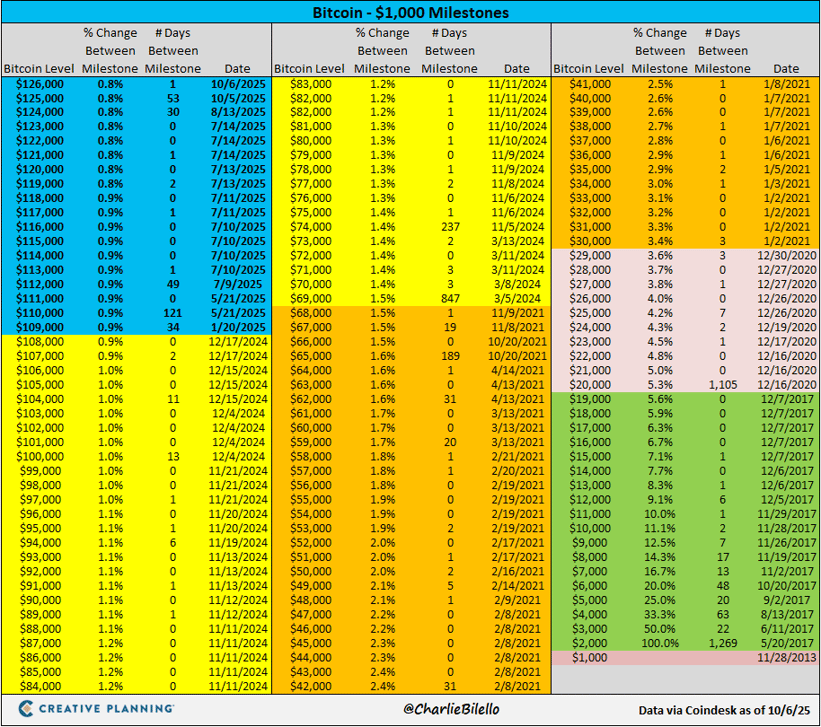The image size is (821, 727).
Task: Click the "Data via Coindesk" source note
Action: pyautogui.click(x=724, y=709)
